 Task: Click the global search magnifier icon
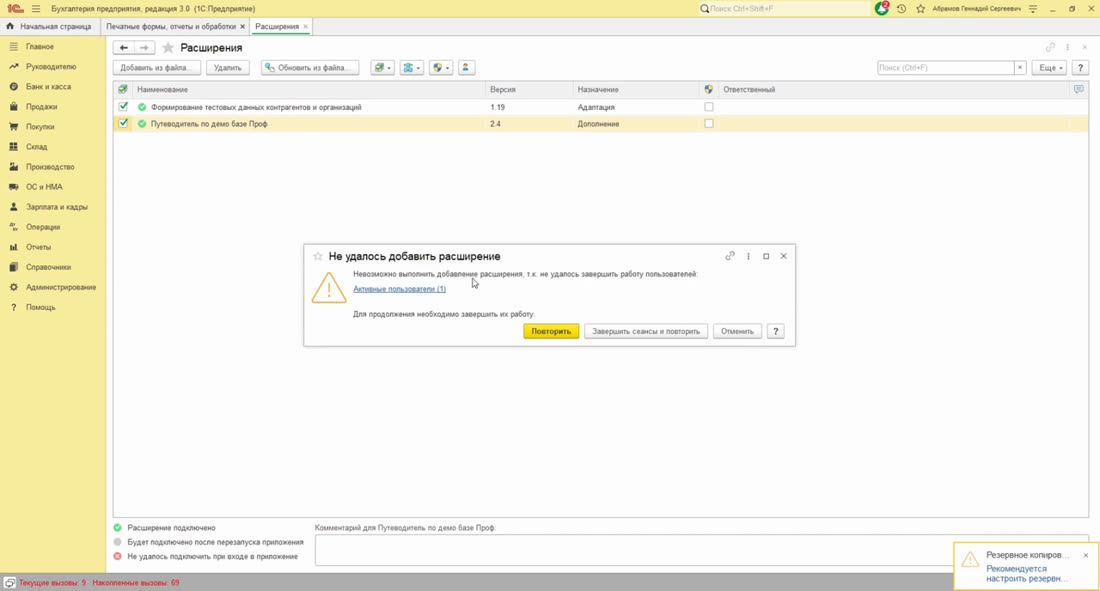pos(704,8)
